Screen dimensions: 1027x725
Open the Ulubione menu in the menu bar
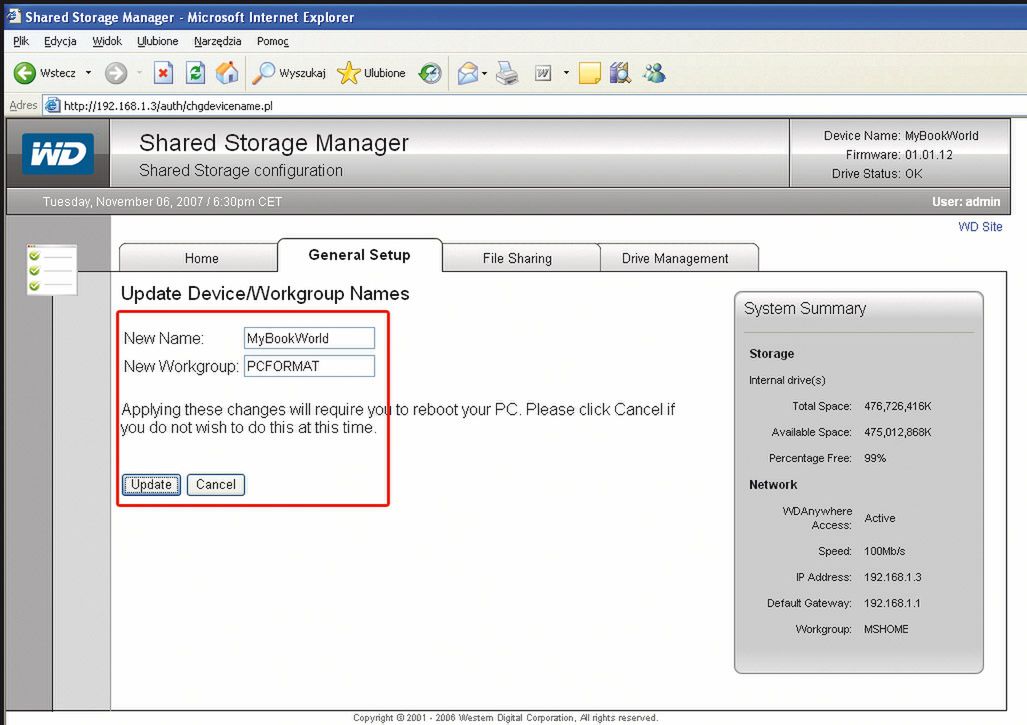(x=157, y=41)
